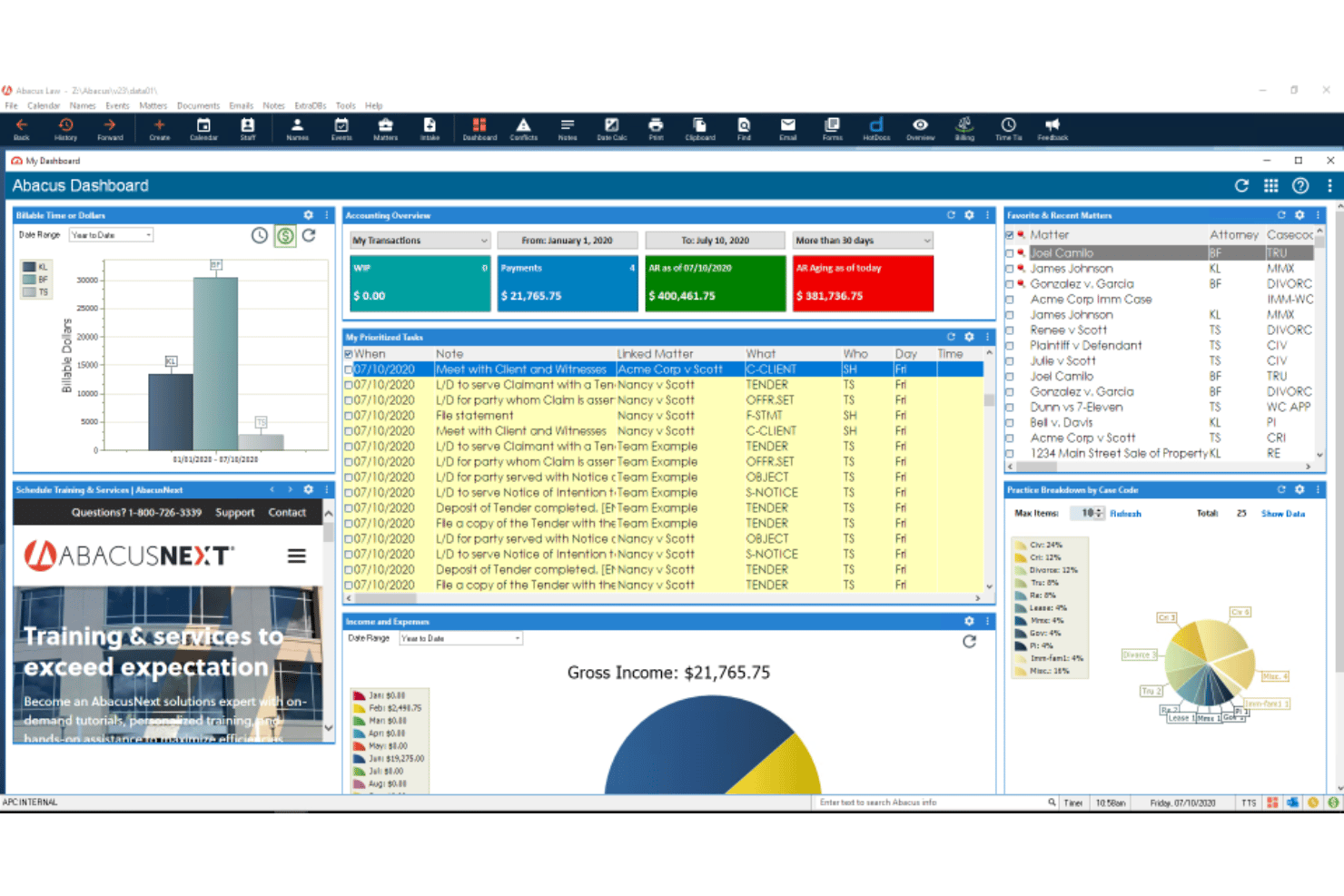Click the red AR Aging as of today tile
This screenshot has width=1344, height=896.
[863, 283]
